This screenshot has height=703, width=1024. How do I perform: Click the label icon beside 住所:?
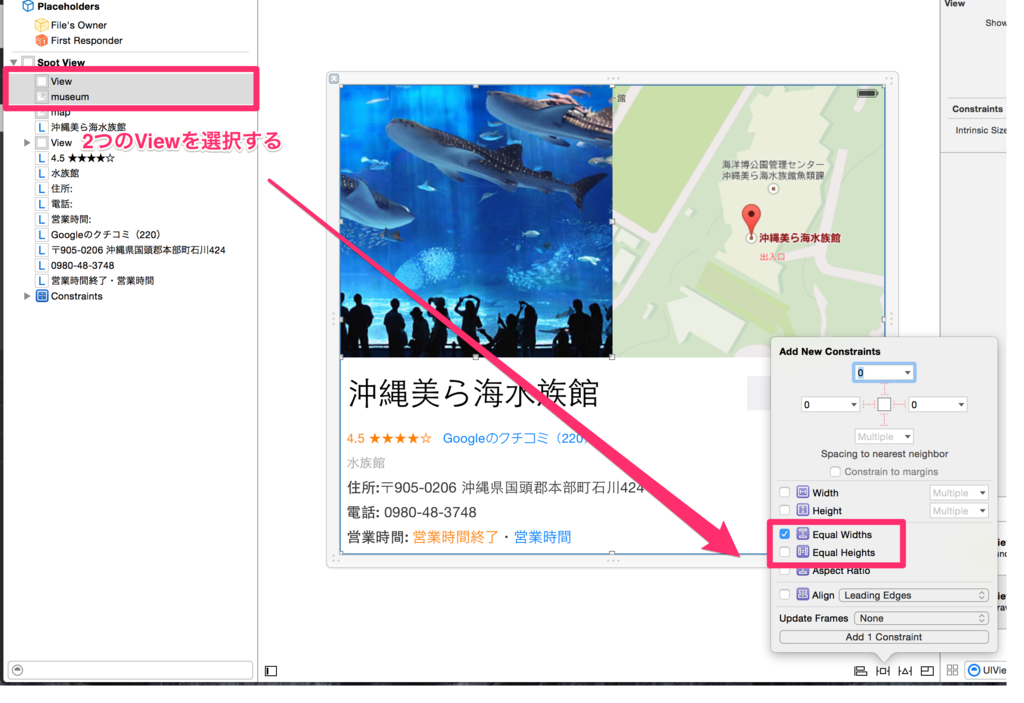click(x=42, y=188)
